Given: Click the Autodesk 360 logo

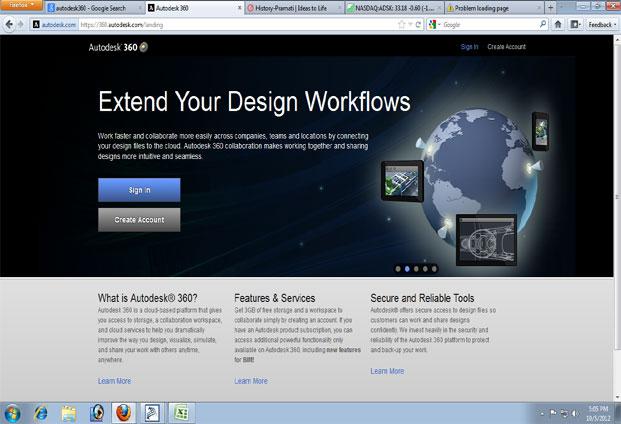Looking at the screenshot, I should (x=118, y=47).
